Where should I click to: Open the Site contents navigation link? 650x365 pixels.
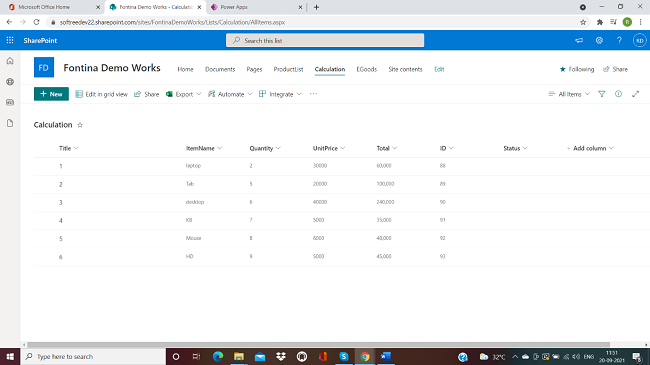405,69
